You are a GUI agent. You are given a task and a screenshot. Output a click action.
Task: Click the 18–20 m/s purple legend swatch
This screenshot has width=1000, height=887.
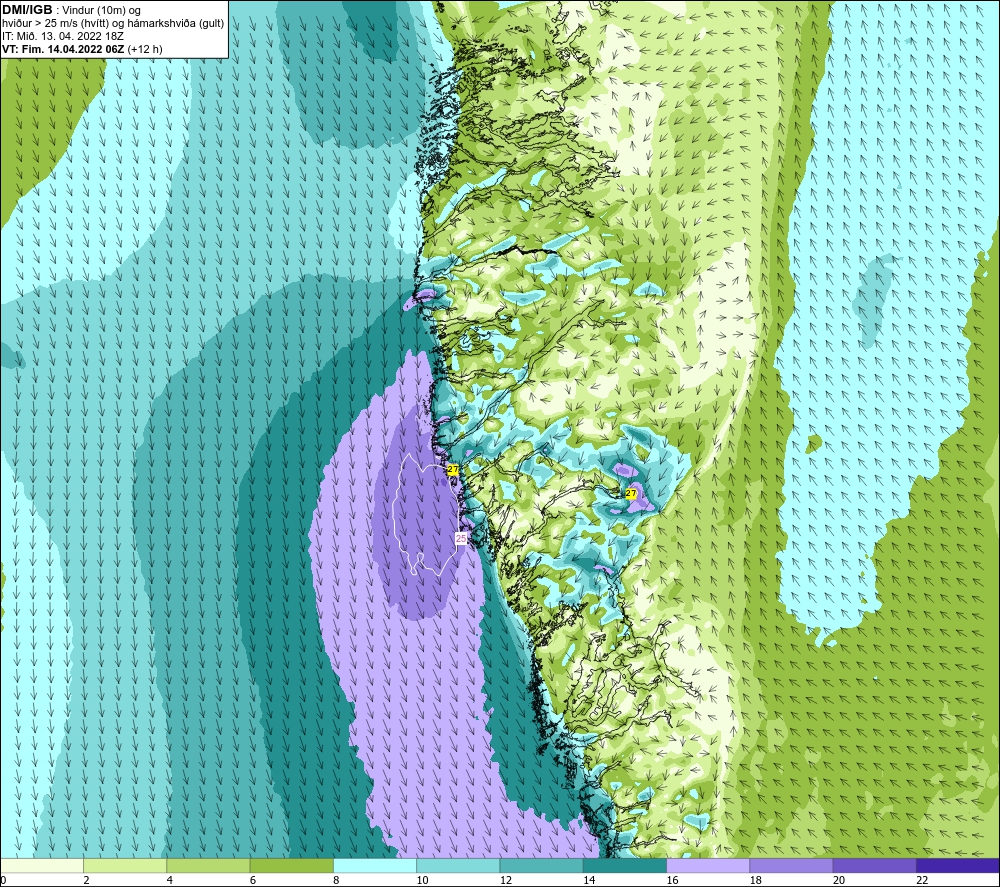791,865
